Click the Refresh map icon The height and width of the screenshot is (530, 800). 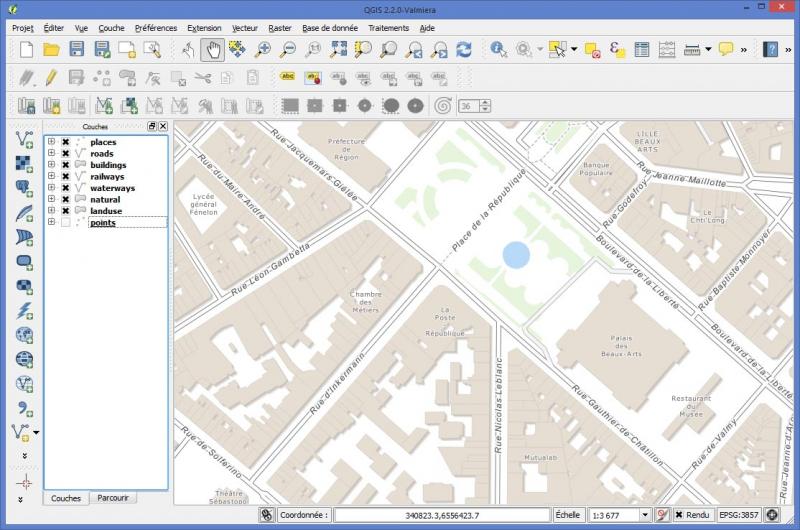tap(464, 49)
